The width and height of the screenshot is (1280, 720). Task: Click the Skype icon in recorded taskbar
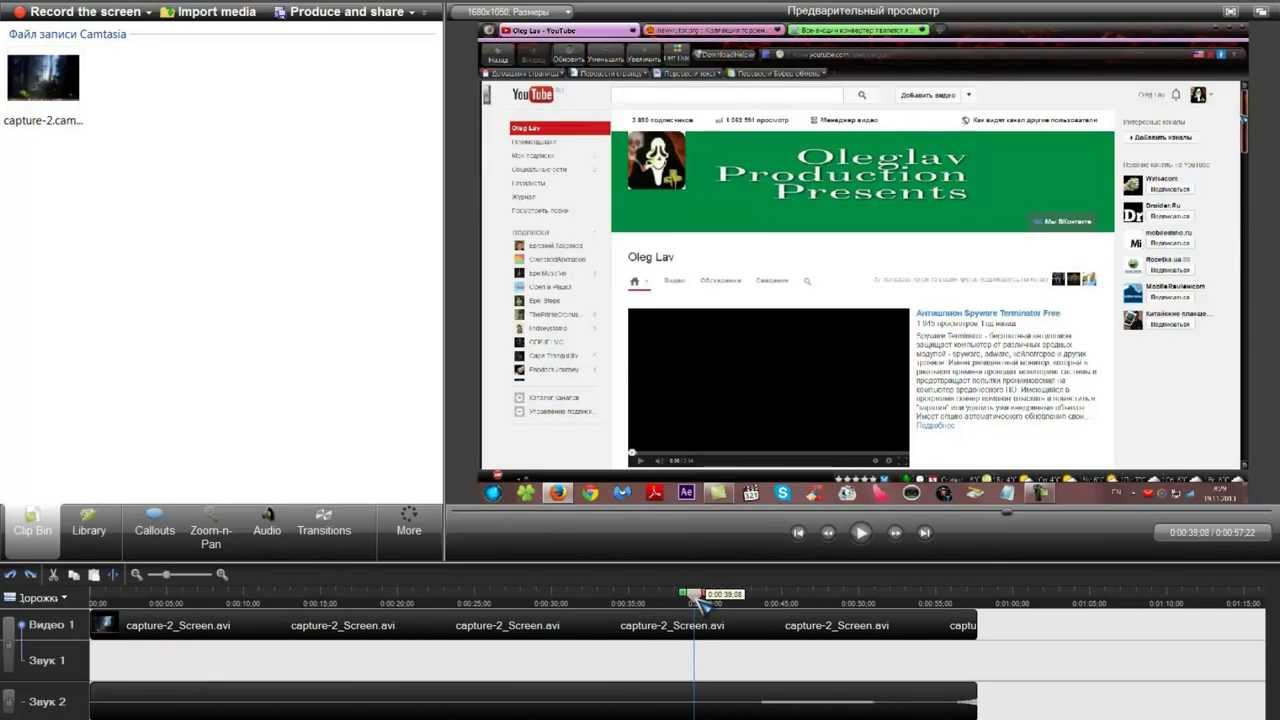tap(783, 493)
